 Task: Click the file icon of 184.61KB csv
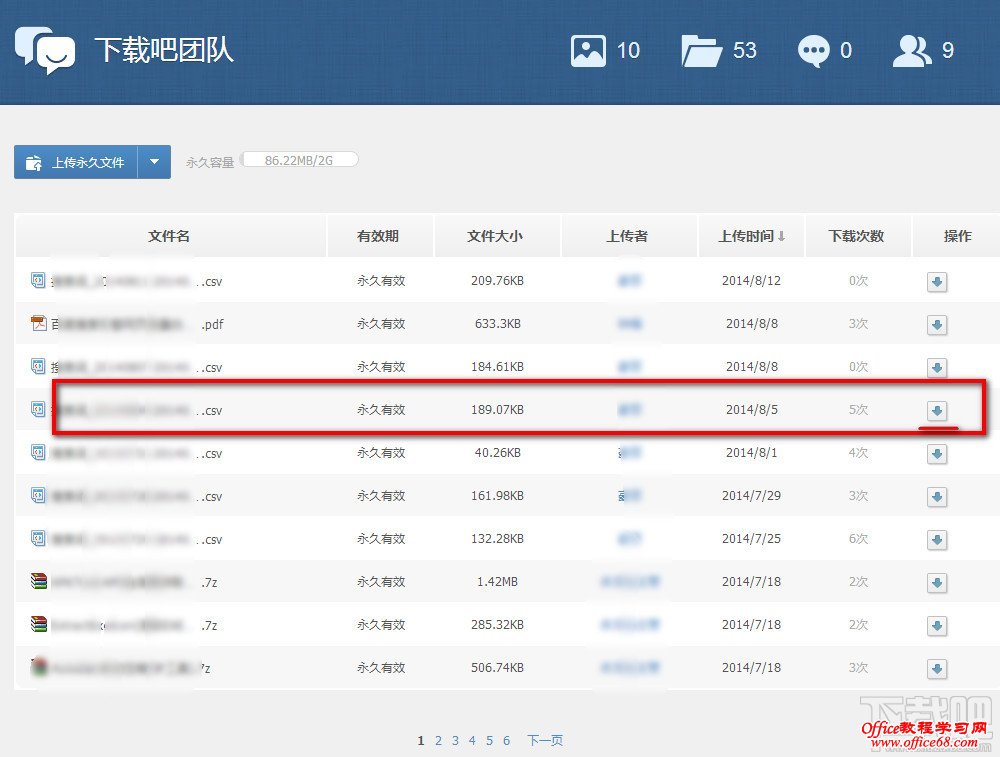(x=38, y=366)
